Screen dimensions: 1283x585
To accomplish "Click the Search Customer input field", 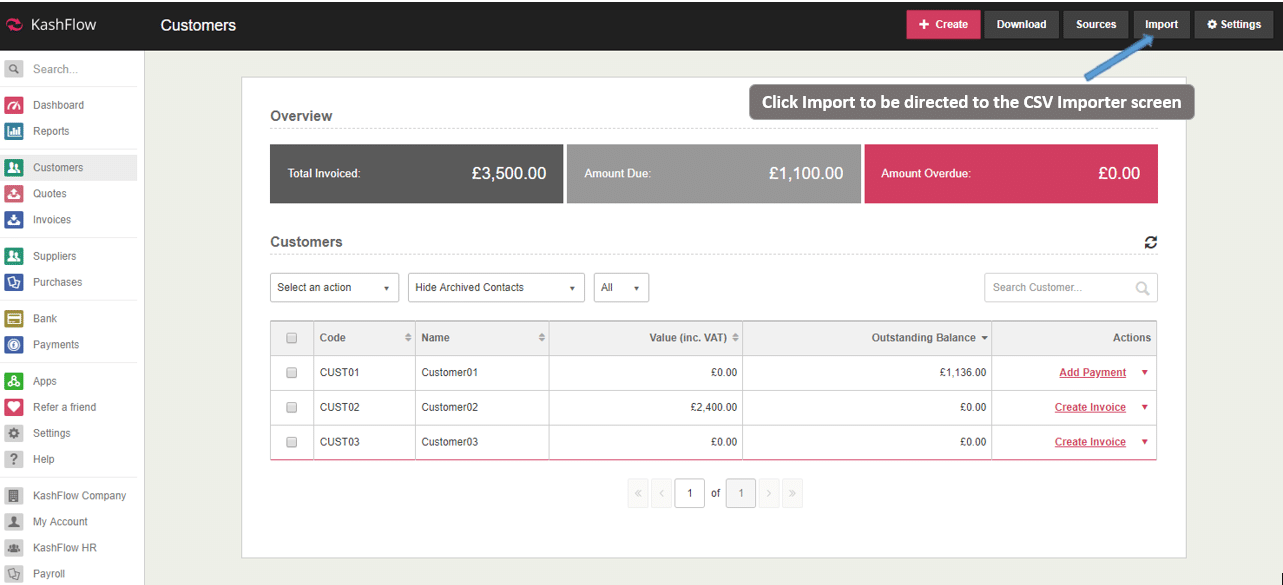I will tap(1060, 288).
